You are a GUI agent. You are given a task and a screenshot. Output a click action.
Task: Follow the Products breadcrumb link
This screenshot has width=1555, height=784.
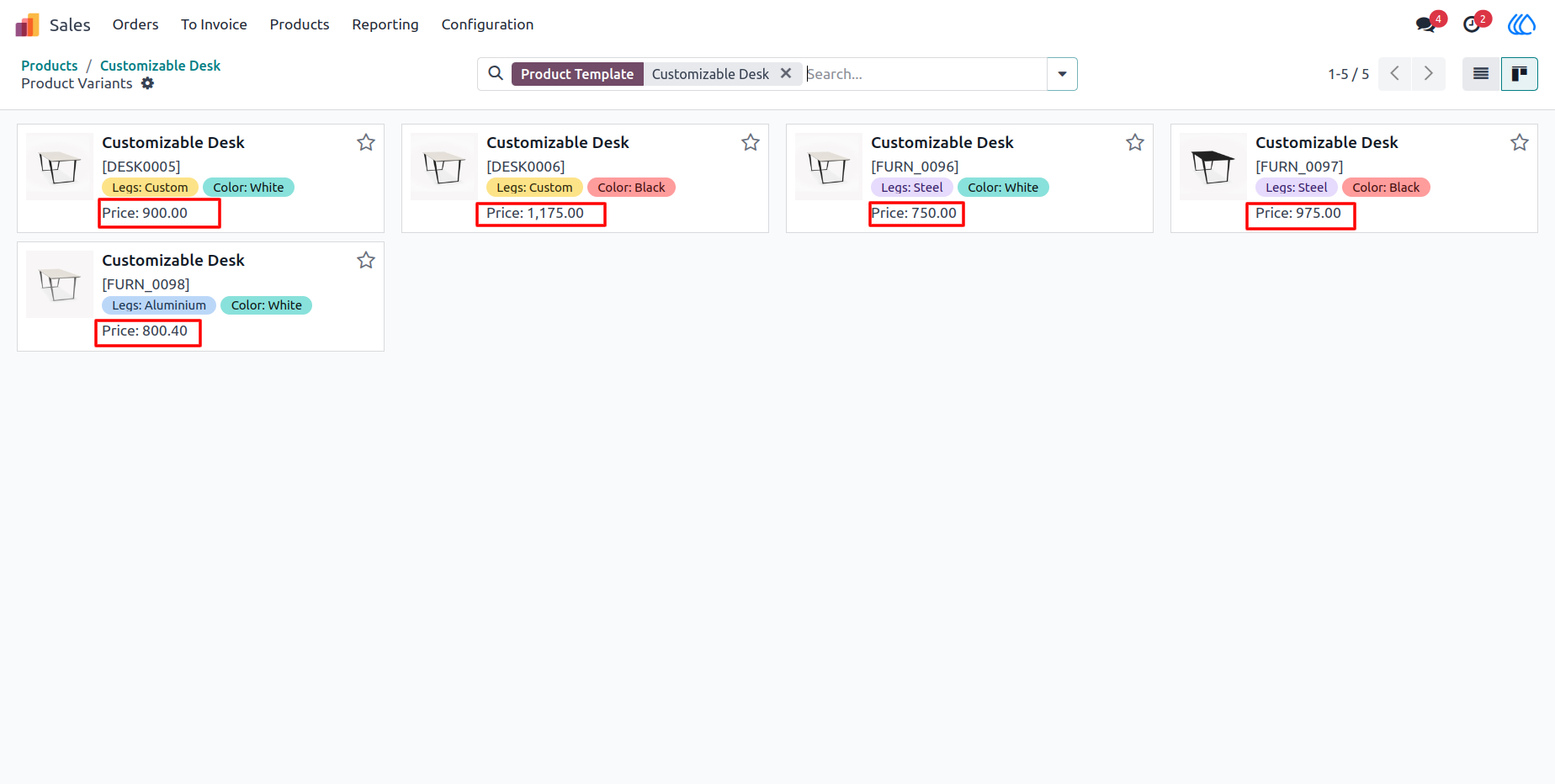(x=49, y=66)
